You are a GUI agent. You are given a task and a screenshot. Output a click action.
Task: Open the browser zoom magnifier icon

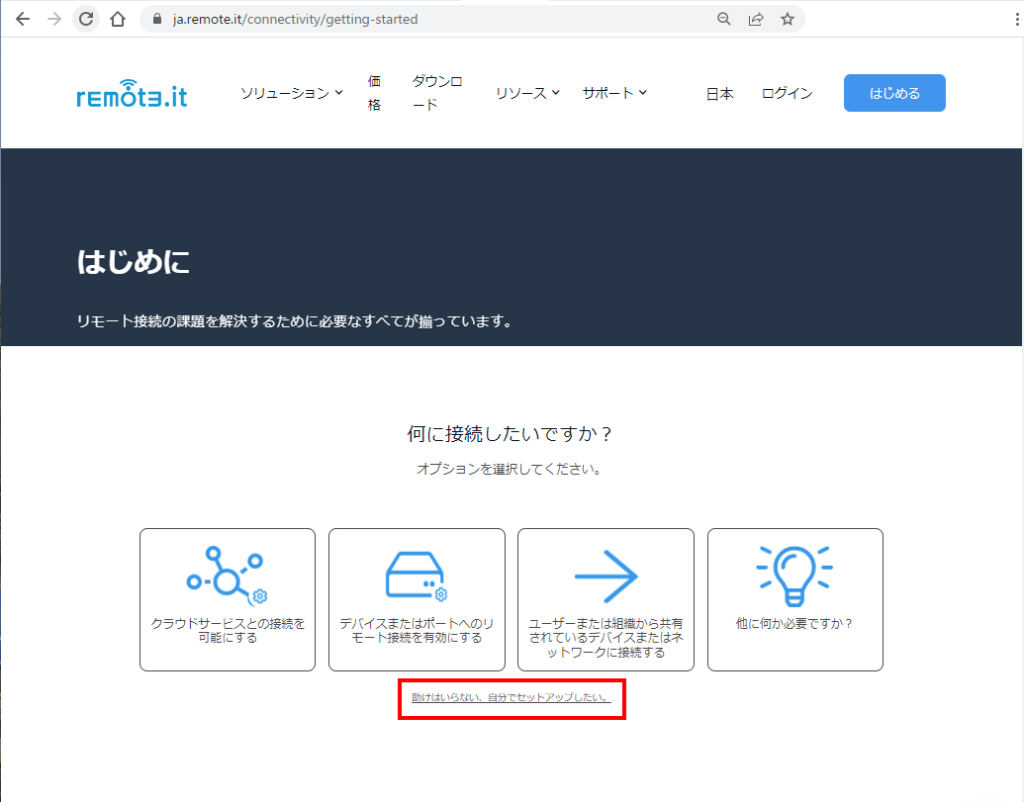[x=724, y=19]
